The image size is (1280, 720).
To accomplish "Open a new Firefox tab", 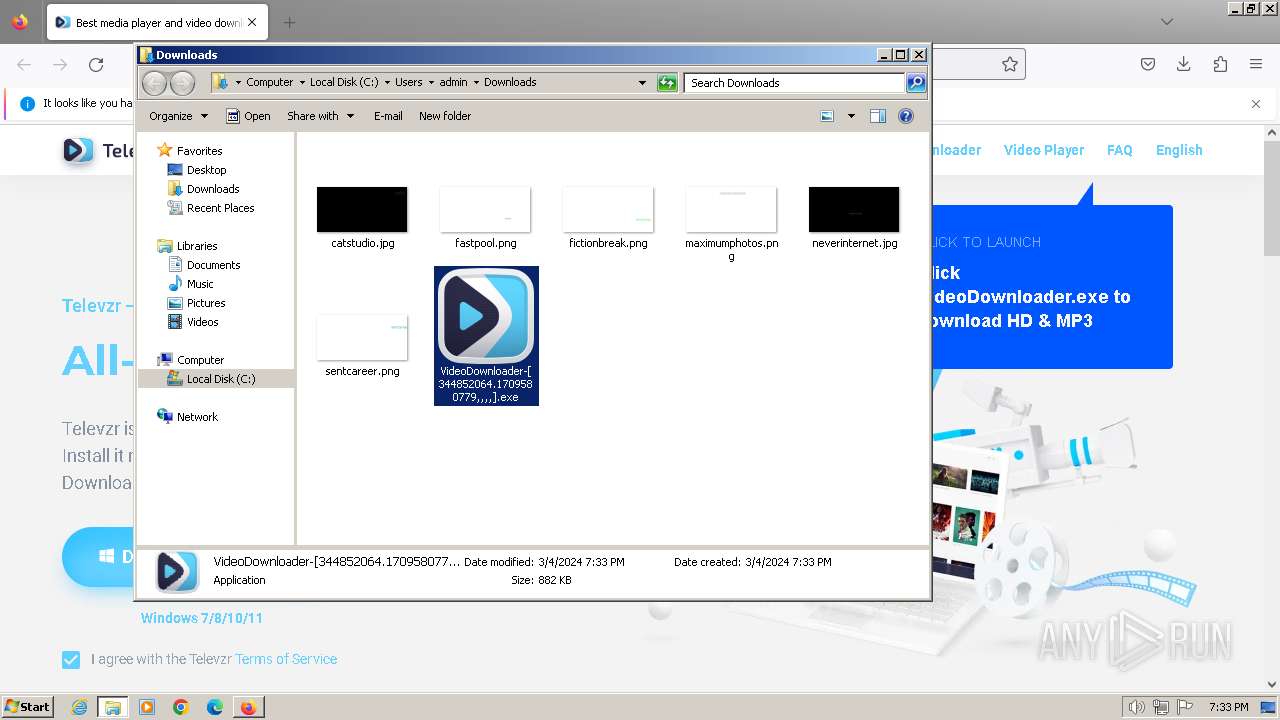I will click(289, 22).
